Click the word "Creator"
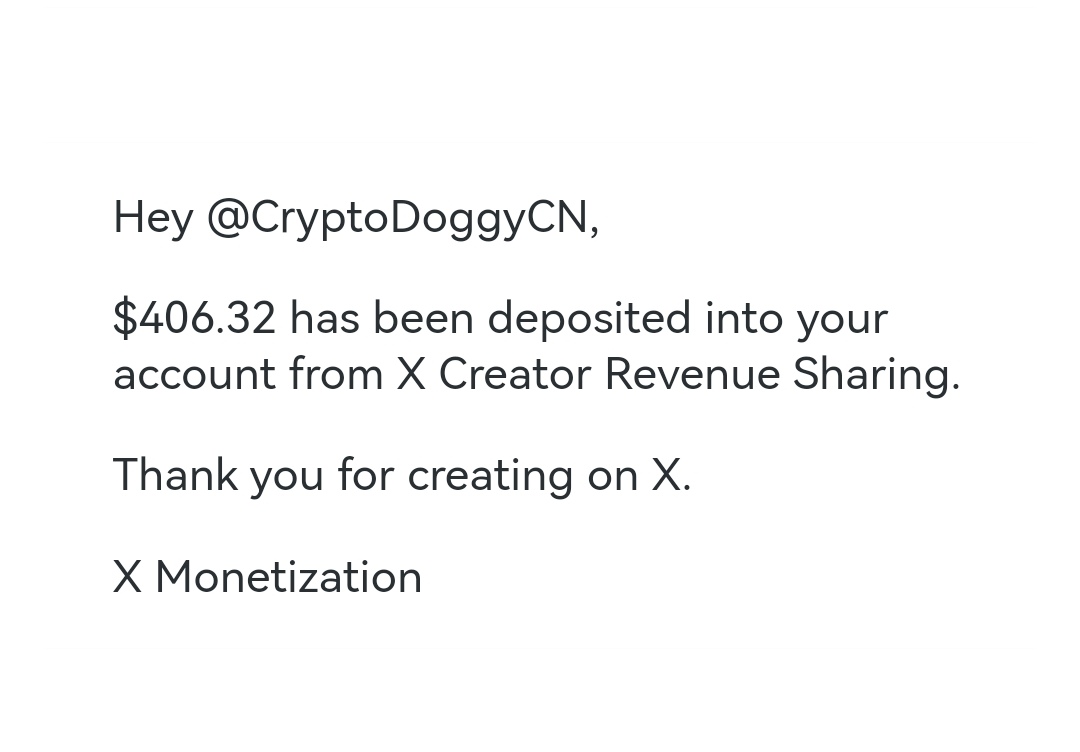Screen dimensions: 1080x752 (515, 375)
